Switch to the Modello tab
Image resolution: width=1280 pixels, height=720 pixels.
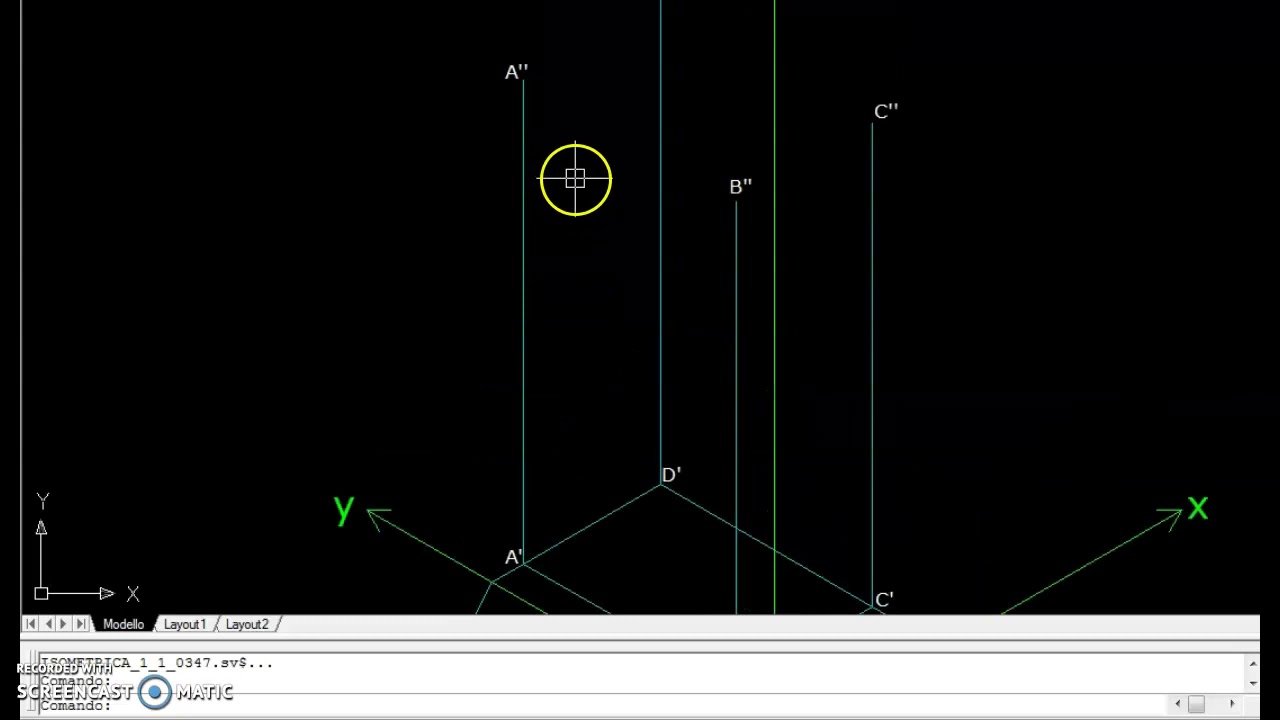pos(123,624)
